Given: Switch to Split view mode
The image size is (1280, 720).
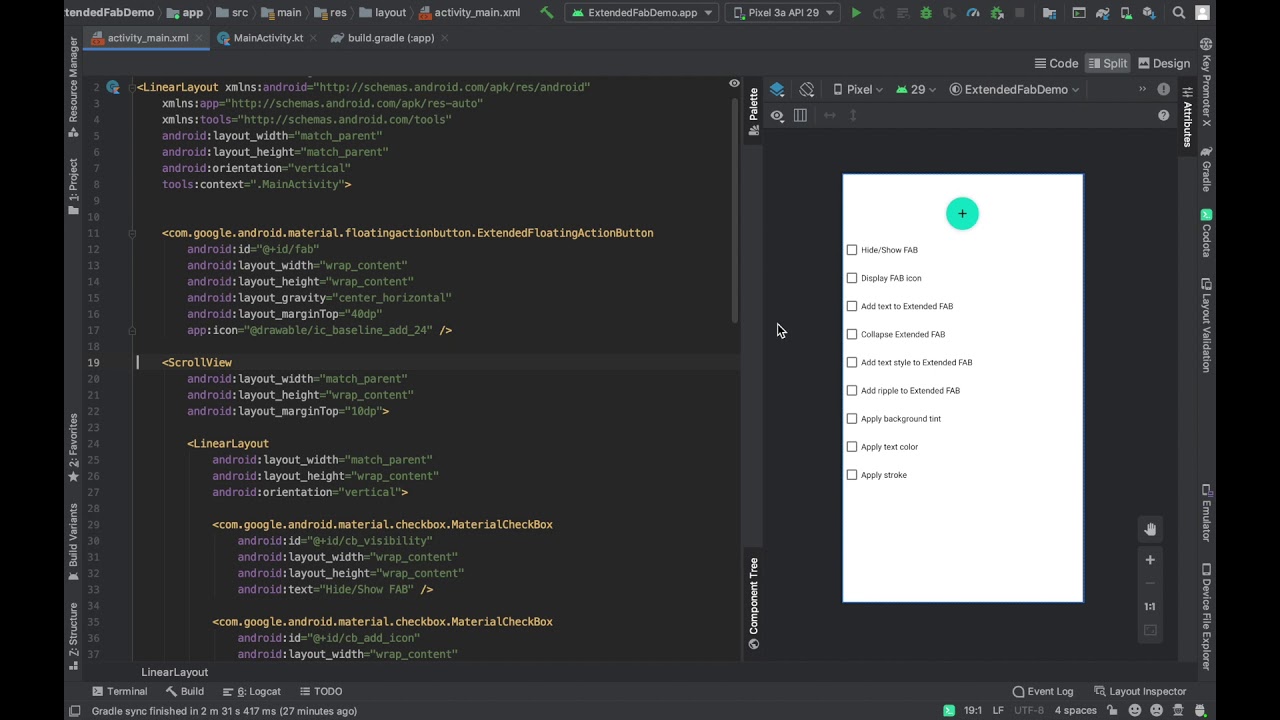Looking at the screenshot, I should (x=1107, y=63).
